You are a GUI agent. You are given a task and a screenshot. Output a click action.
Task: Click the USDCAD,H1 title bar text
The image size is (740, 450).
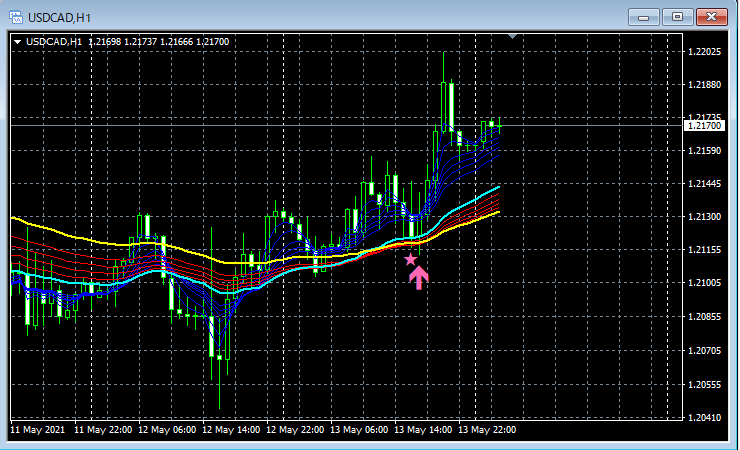point(59,18)
